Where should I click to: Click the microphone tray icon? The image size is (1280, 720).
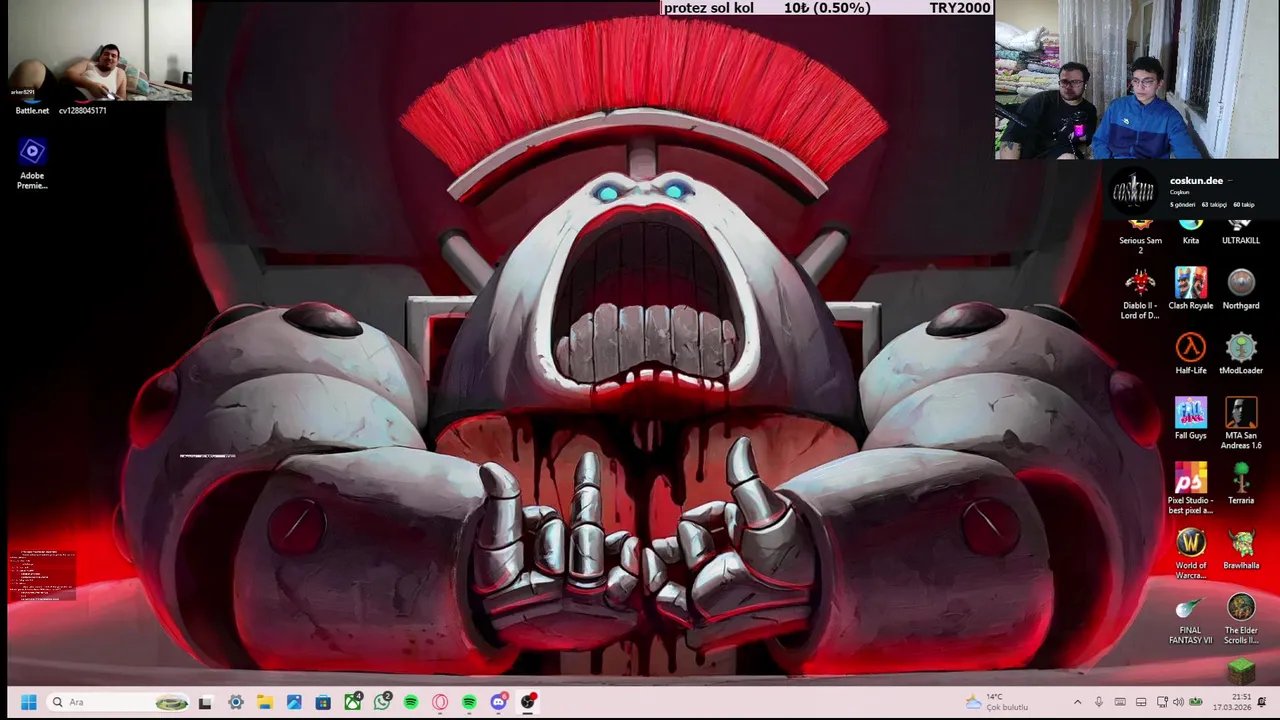(1098, 702)
